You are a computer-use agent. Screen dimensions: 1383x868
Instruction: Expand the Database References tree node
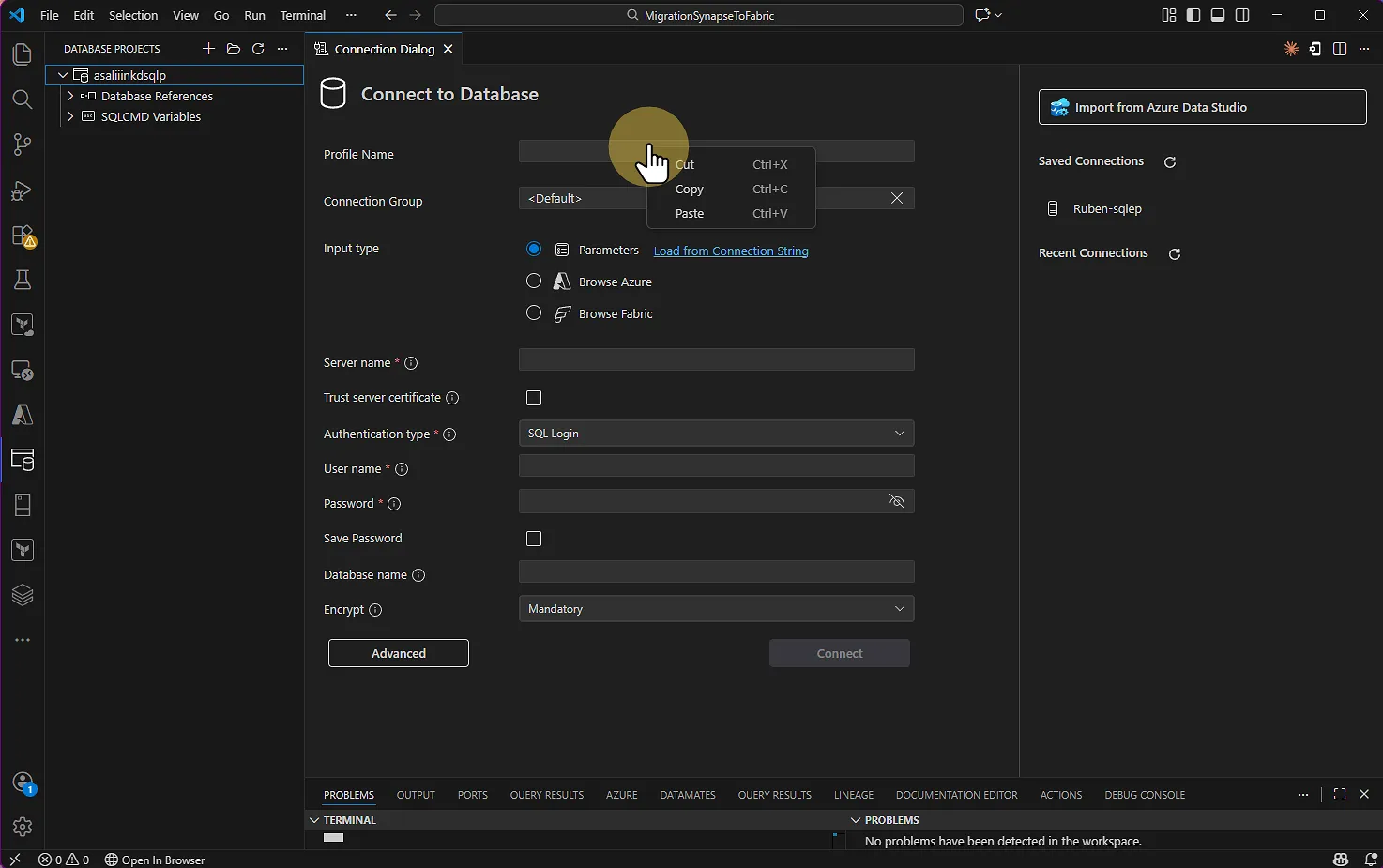70,96
